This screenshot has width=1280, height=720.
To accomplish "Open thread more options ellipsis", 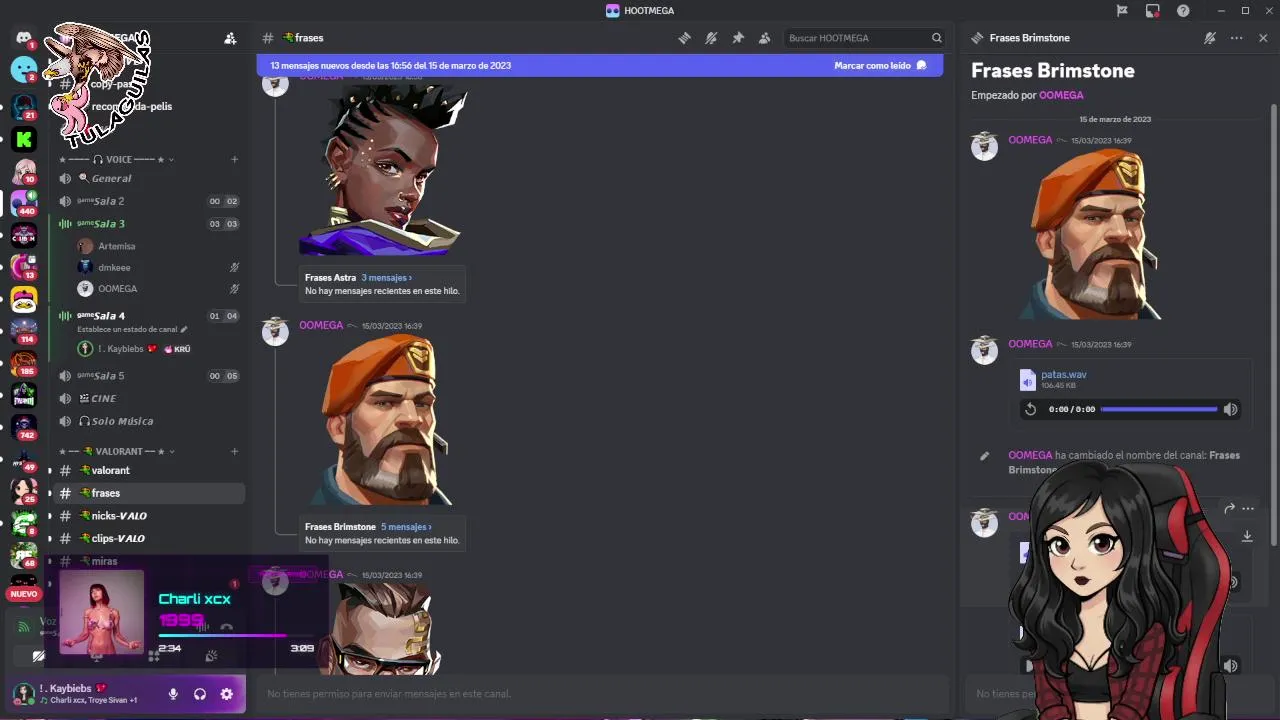I will coord(1237,38).
